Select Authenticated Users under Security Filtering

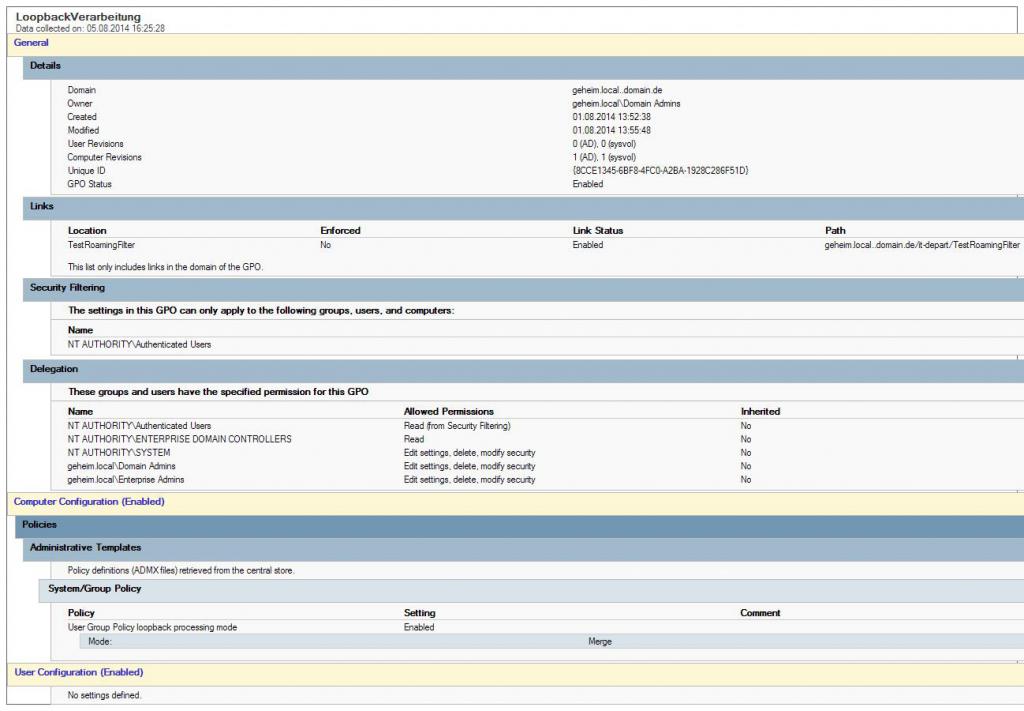[x=139, y=345]
